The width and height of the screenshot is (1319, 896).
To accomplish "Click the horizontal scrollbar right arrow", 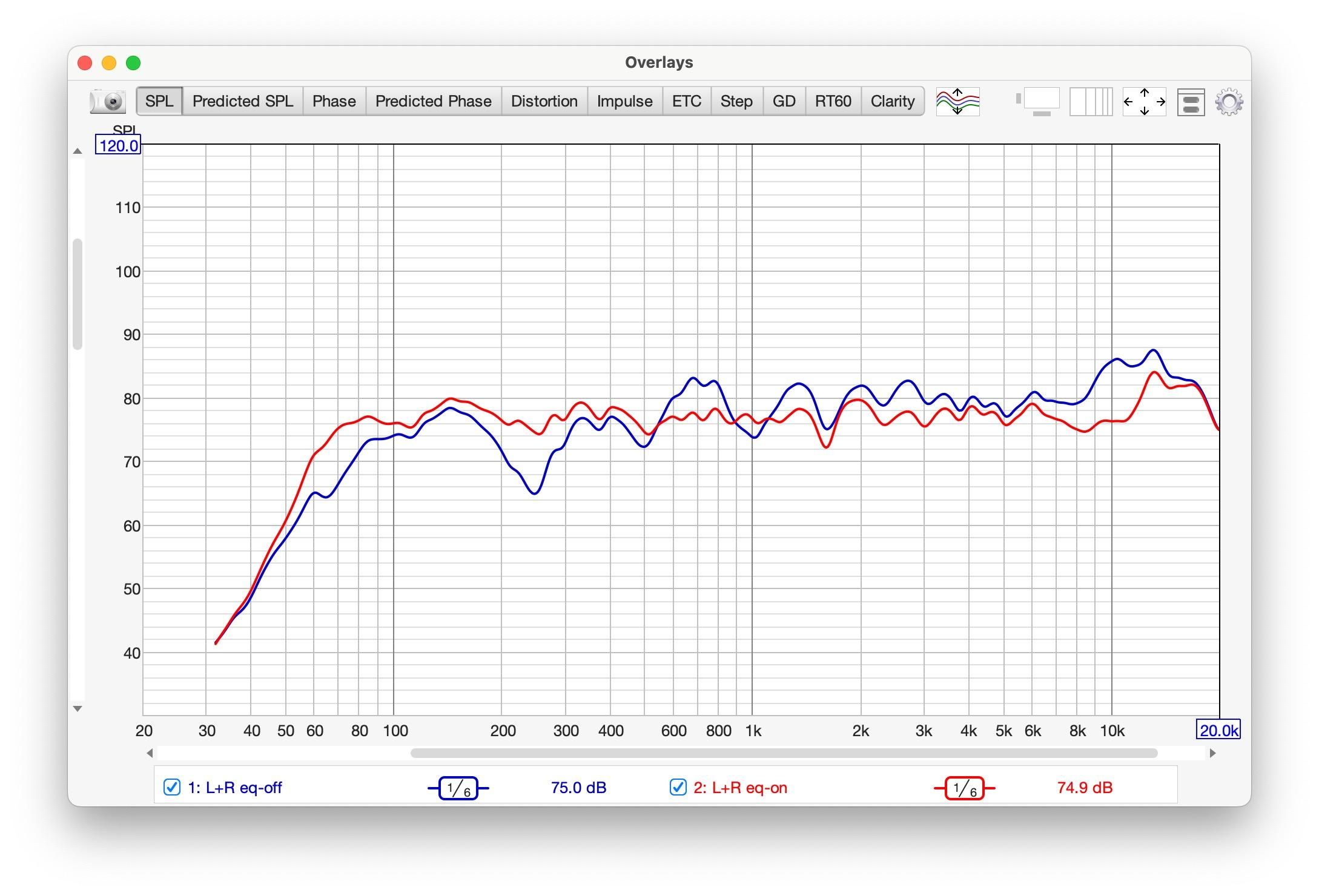I will pyautogui.click(x=1214, y=753).
